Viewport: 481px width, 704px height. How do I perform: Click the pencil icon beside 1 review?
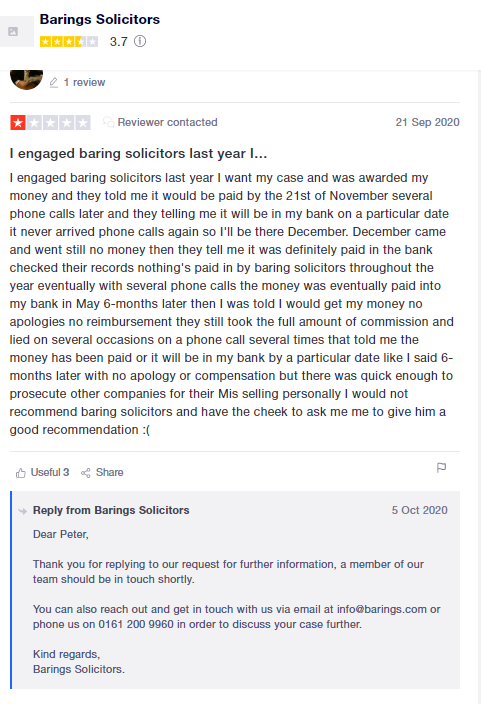(x=53, y=83)
